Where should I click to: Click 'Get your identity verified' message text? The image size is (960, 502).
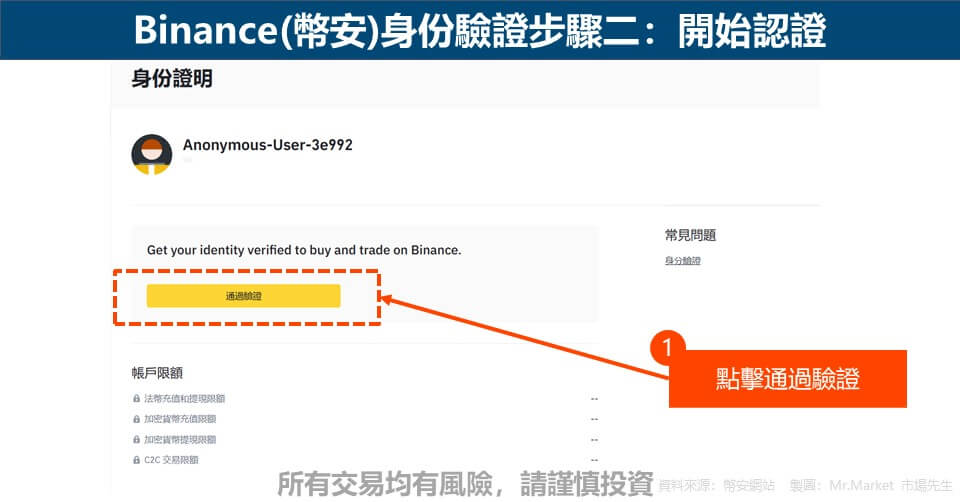[304, 250]
